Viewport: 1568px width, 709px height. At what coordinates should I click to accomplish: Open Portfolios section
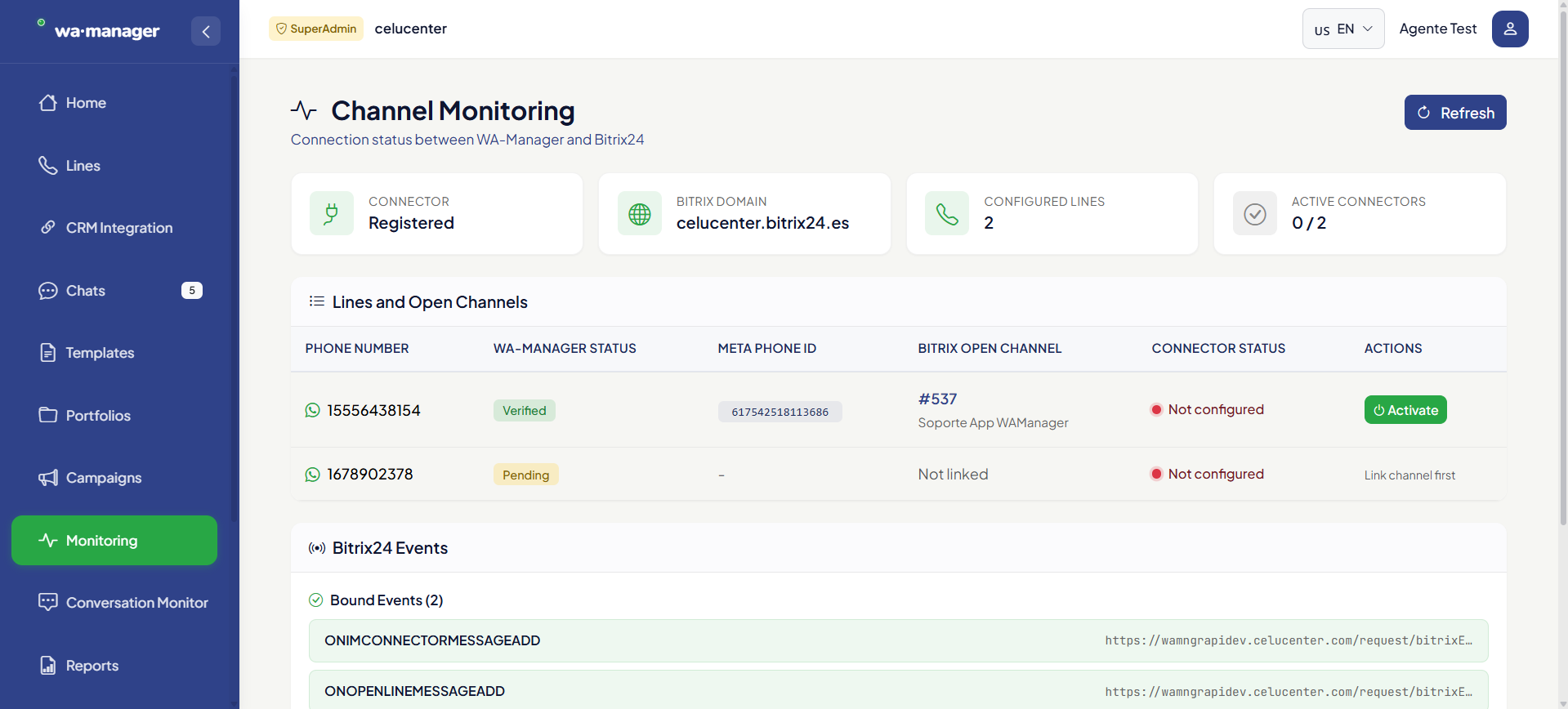(114, 416)
